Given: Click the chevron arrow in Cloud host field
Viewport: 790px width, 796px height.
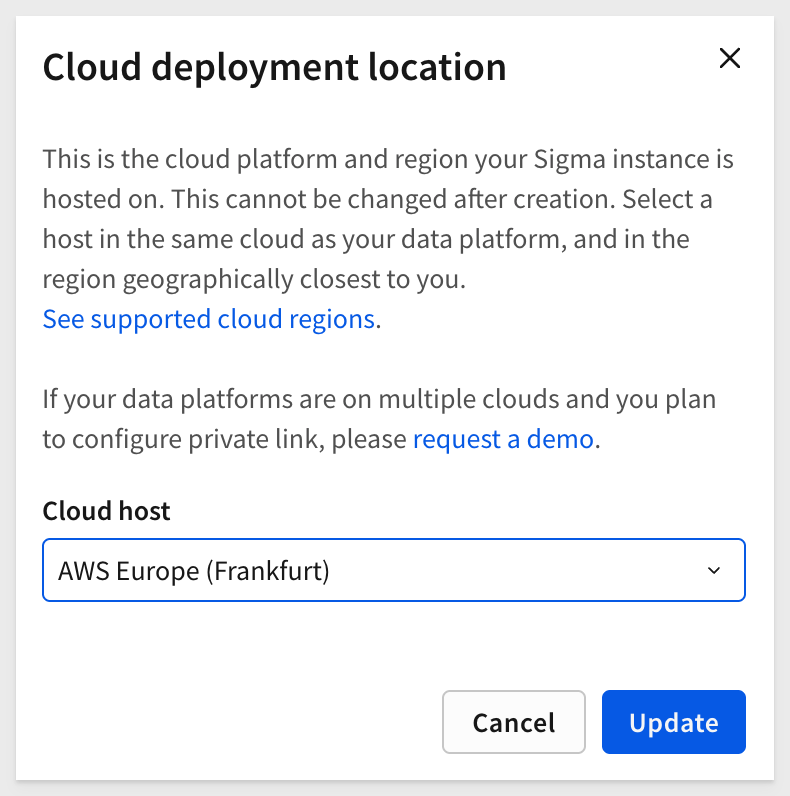Looking at the screenshot, I should (x=714, y=571).
